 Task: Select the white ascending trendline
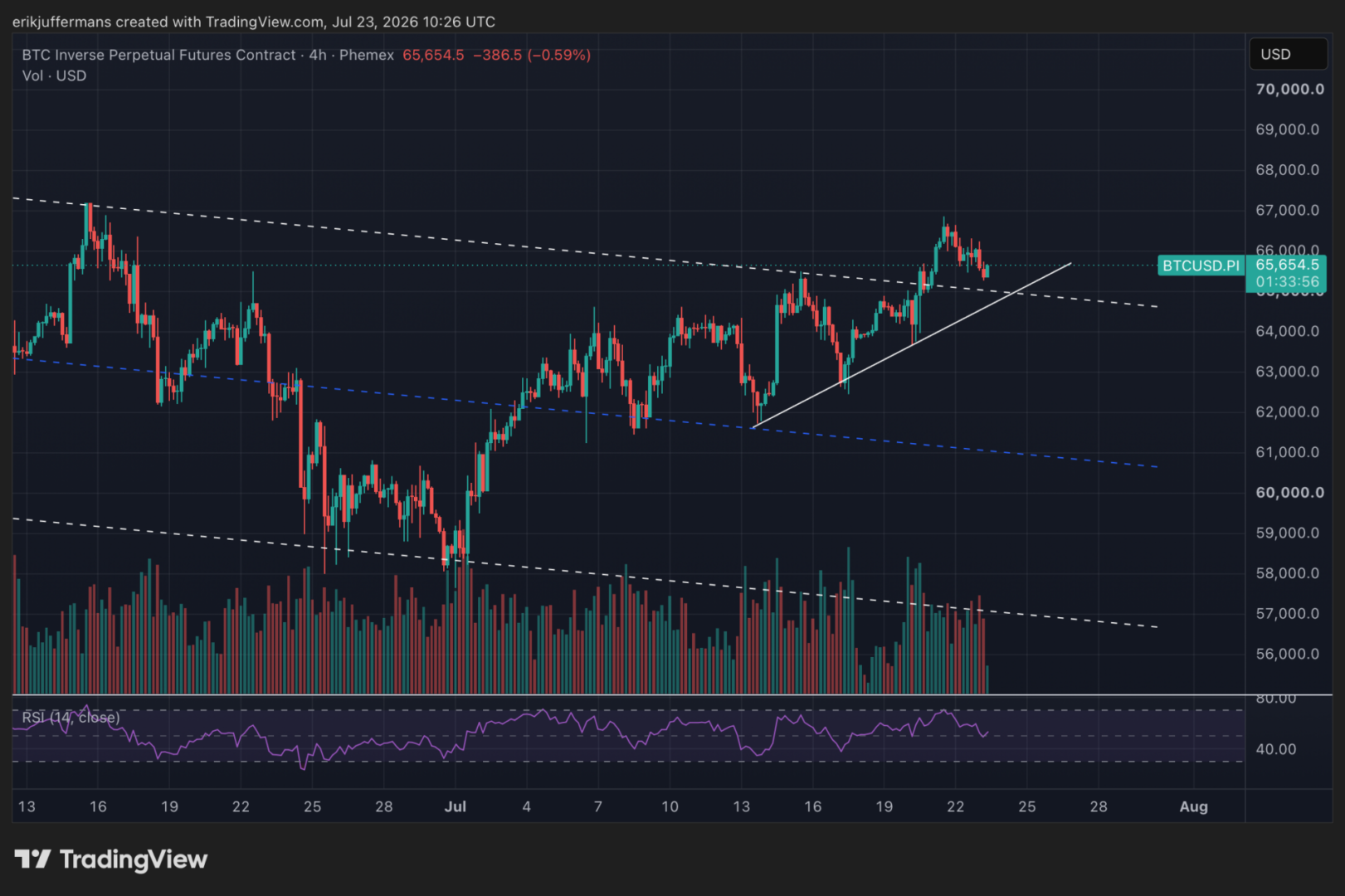click(911, 345)
